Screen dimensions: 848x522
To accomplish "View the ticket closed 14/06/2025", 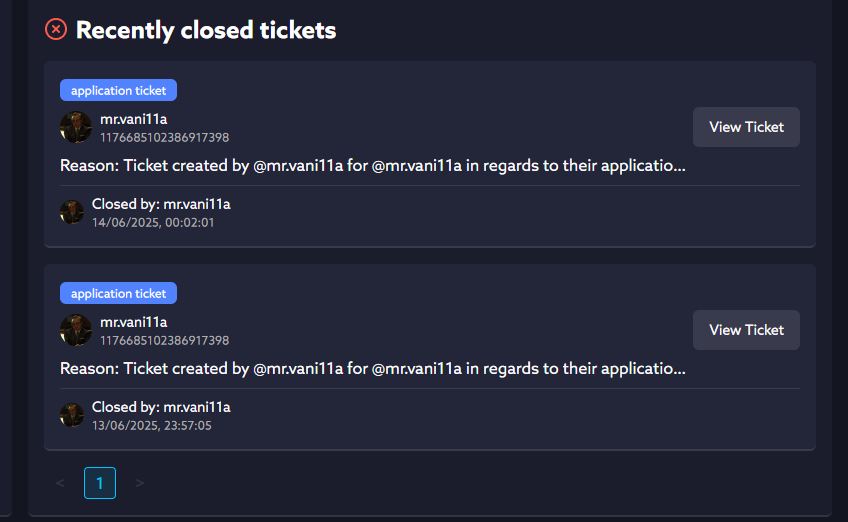I will [746, 127].
